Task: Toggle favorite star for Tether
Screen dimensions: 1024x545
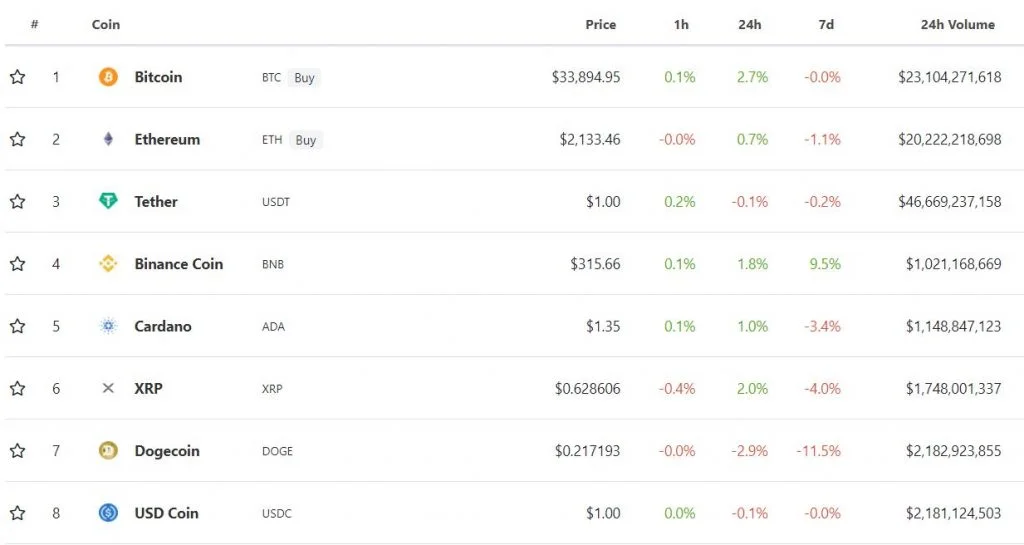Action: click(x=17, y=201)
